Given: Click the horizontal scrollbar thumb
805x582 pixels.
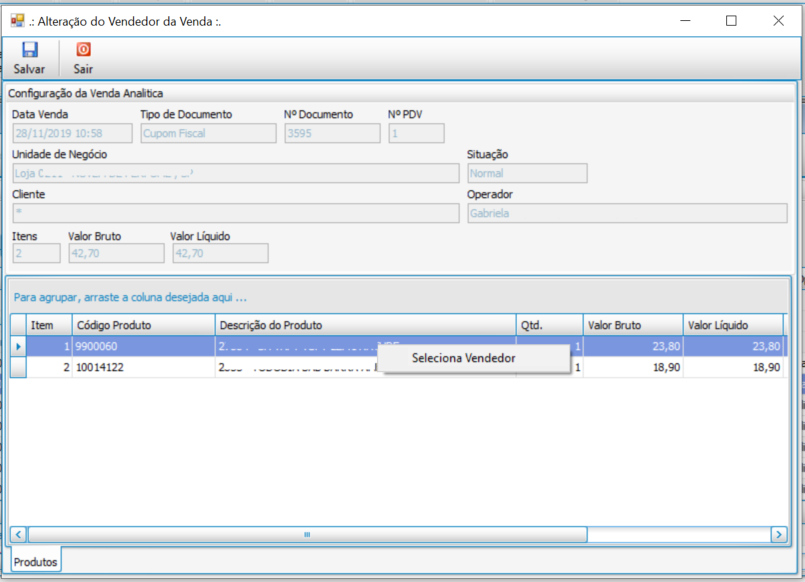Looking at the screenshot, I should tap(307, 534).
